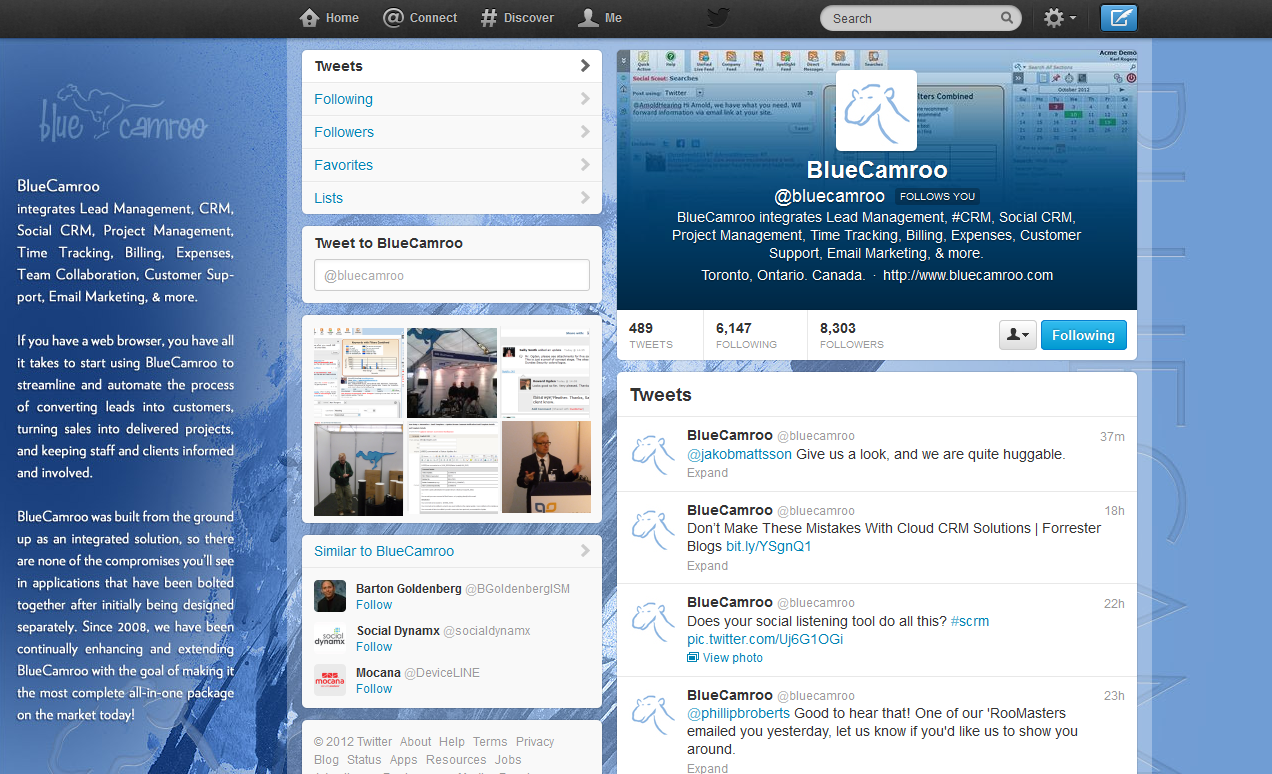This screenshot has height=774, width=1272.
Task: Click the @bluecamroo tweet input field
Action: [452, 275]
